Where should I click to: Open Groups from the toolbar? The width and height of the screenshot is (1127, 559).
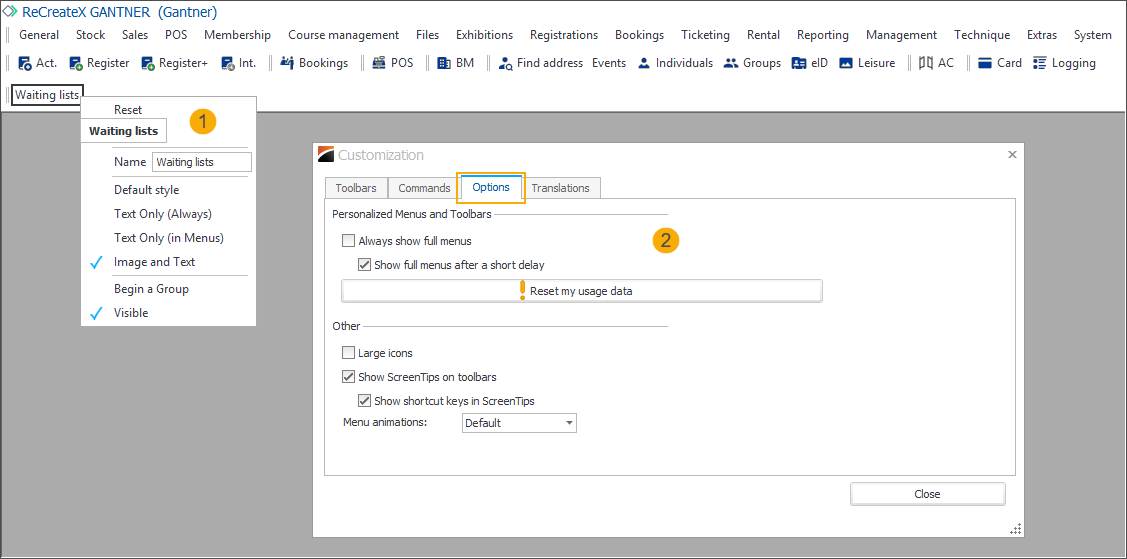pos(731,63)
